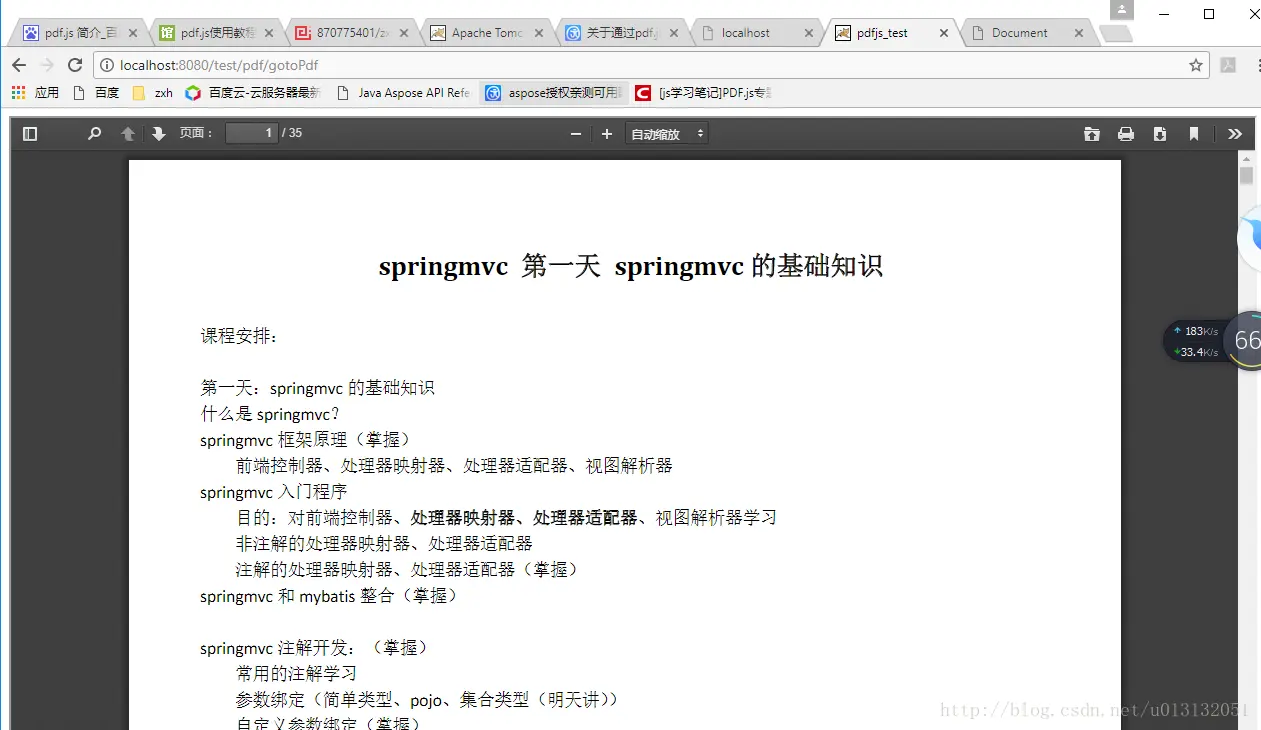
Task: Open the PDF search (Find) tool
Action: (x=94, y=133)
